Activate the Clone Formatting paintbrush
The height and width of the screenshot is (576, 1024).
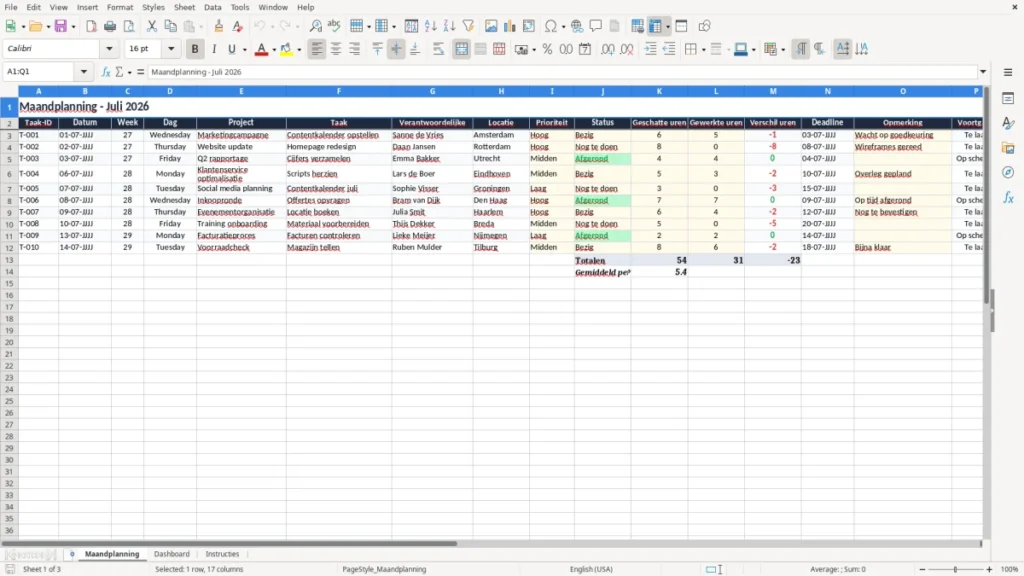coord(219,26)
